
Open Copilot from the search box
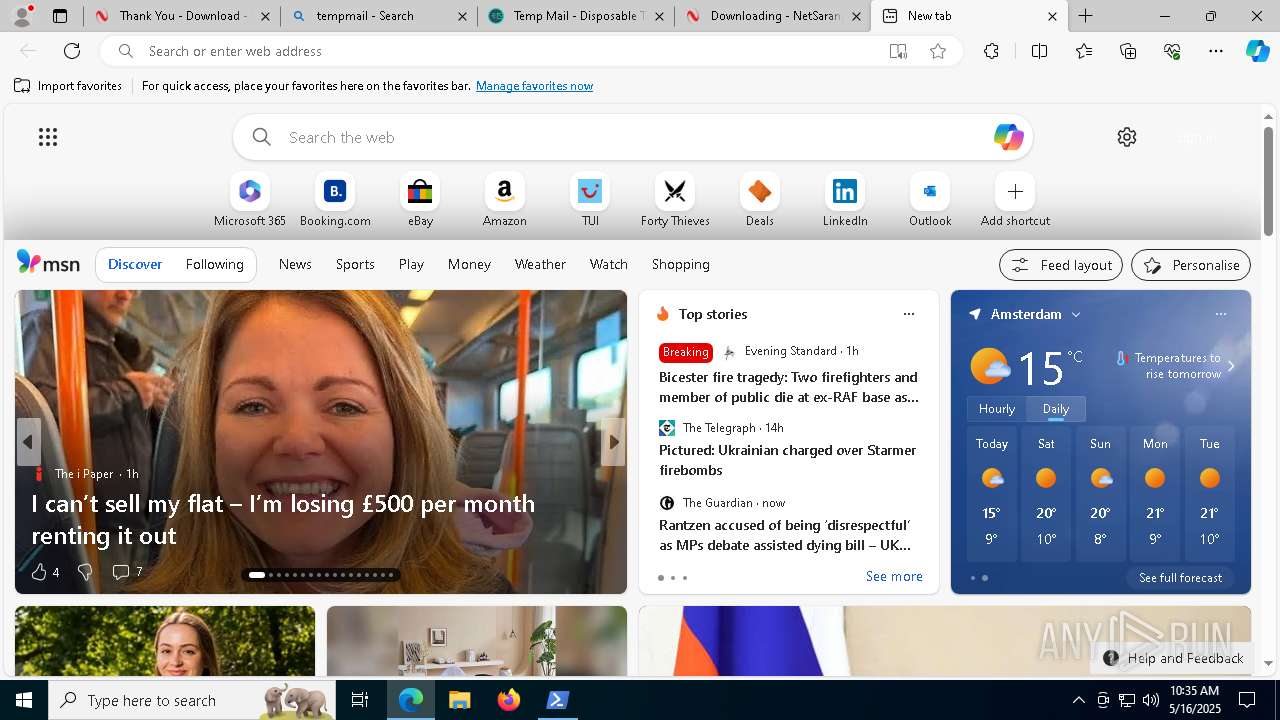coord(1008,137)
